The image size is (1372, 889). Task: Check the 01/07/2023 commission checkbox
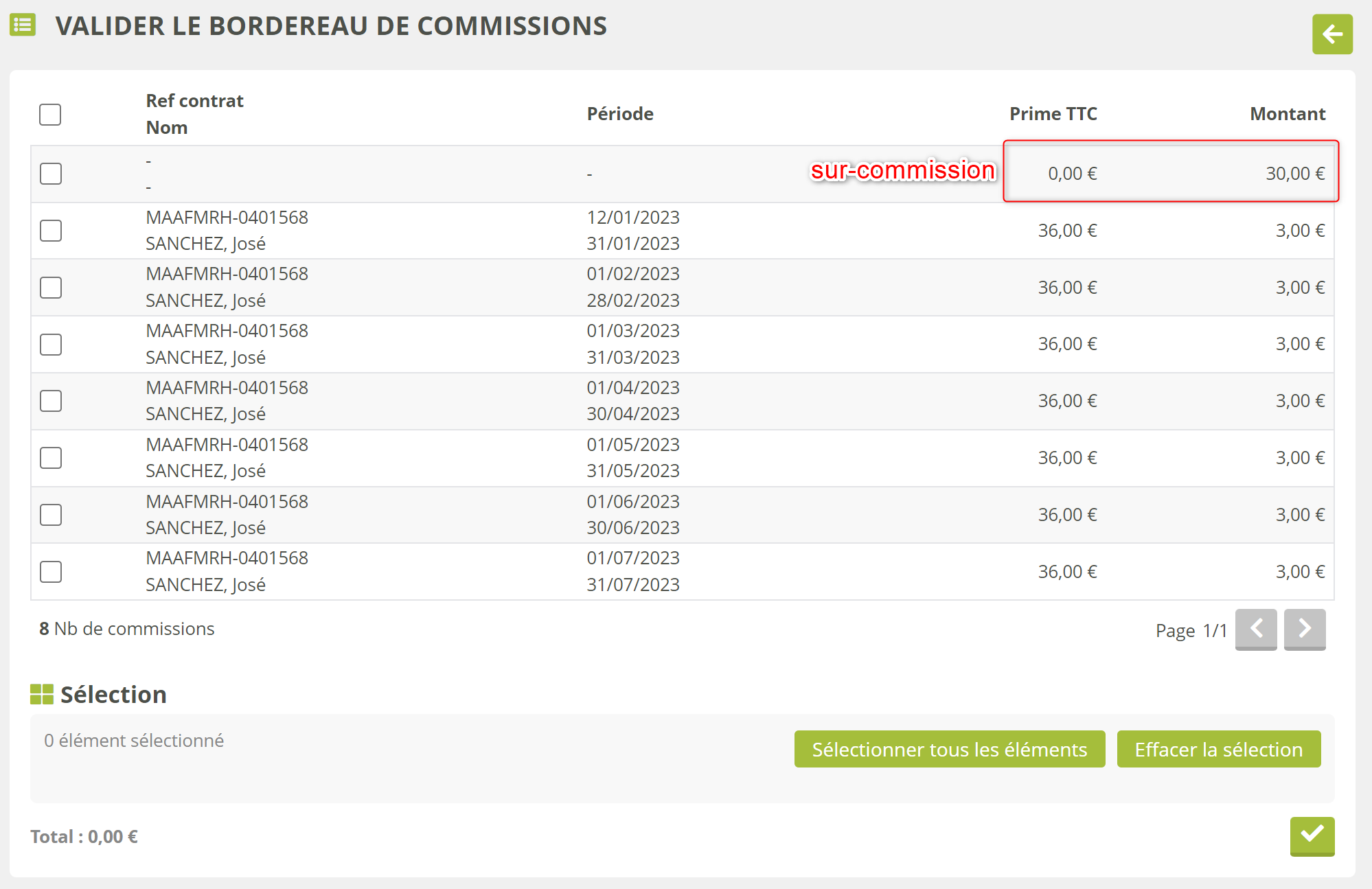[x=51, y=572]
